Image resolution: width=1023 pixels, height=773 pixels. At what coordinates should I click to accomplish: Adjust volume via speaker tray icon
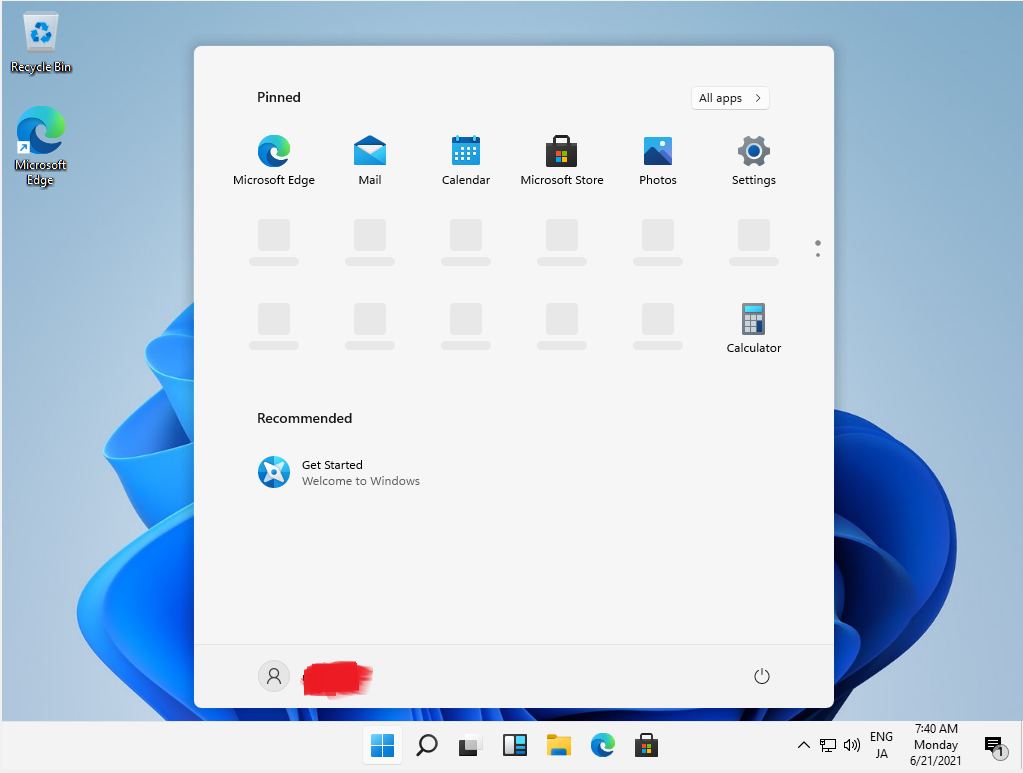pos(852,745)
